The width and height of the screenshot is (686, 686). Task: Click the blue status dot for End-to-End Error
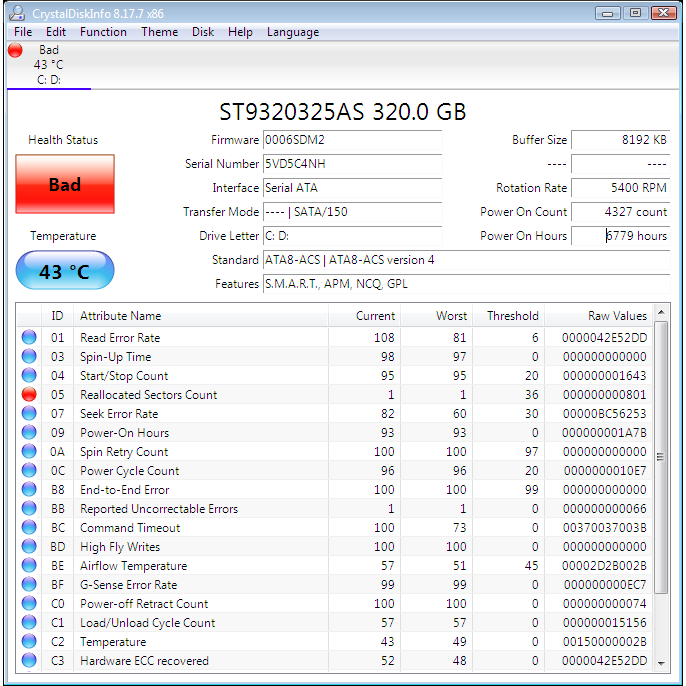point(29,489)
